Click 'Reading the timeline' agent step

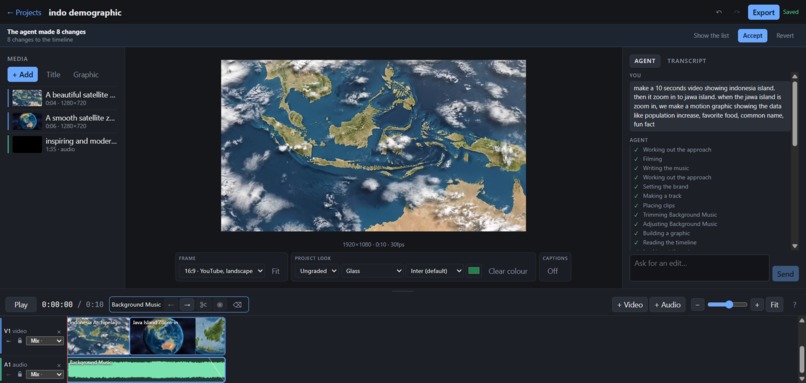pos(669,243)
